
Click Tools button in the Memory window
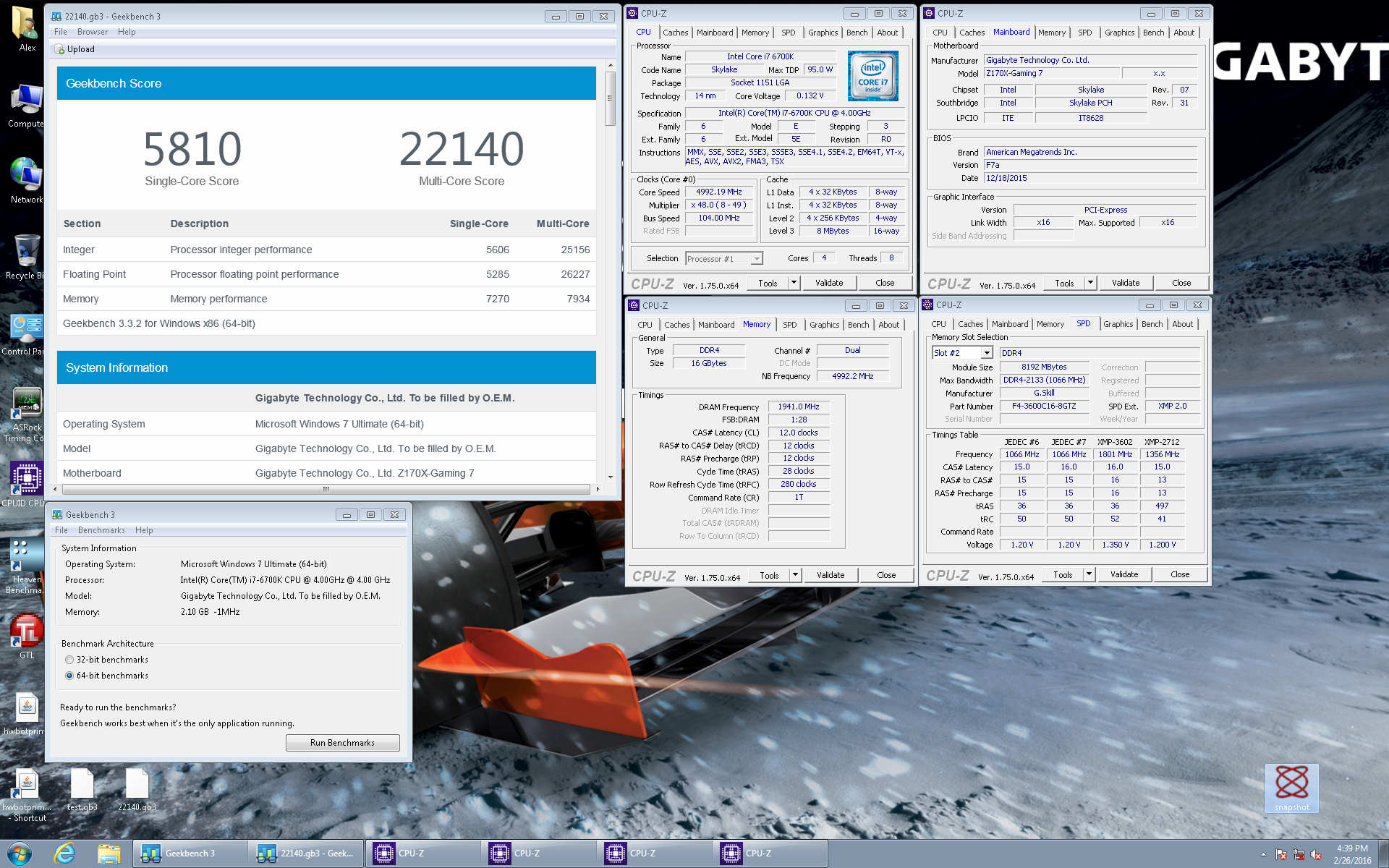point(769,575)
